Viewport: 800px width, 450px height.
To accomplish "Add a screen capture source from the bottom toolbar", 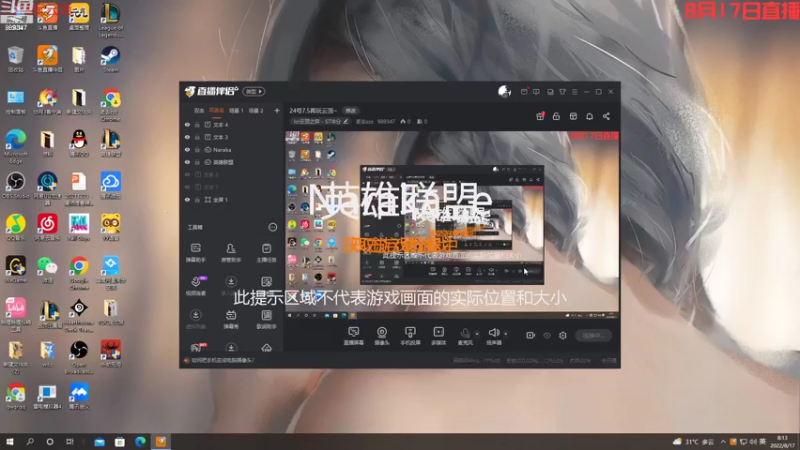I will (354, 336).
